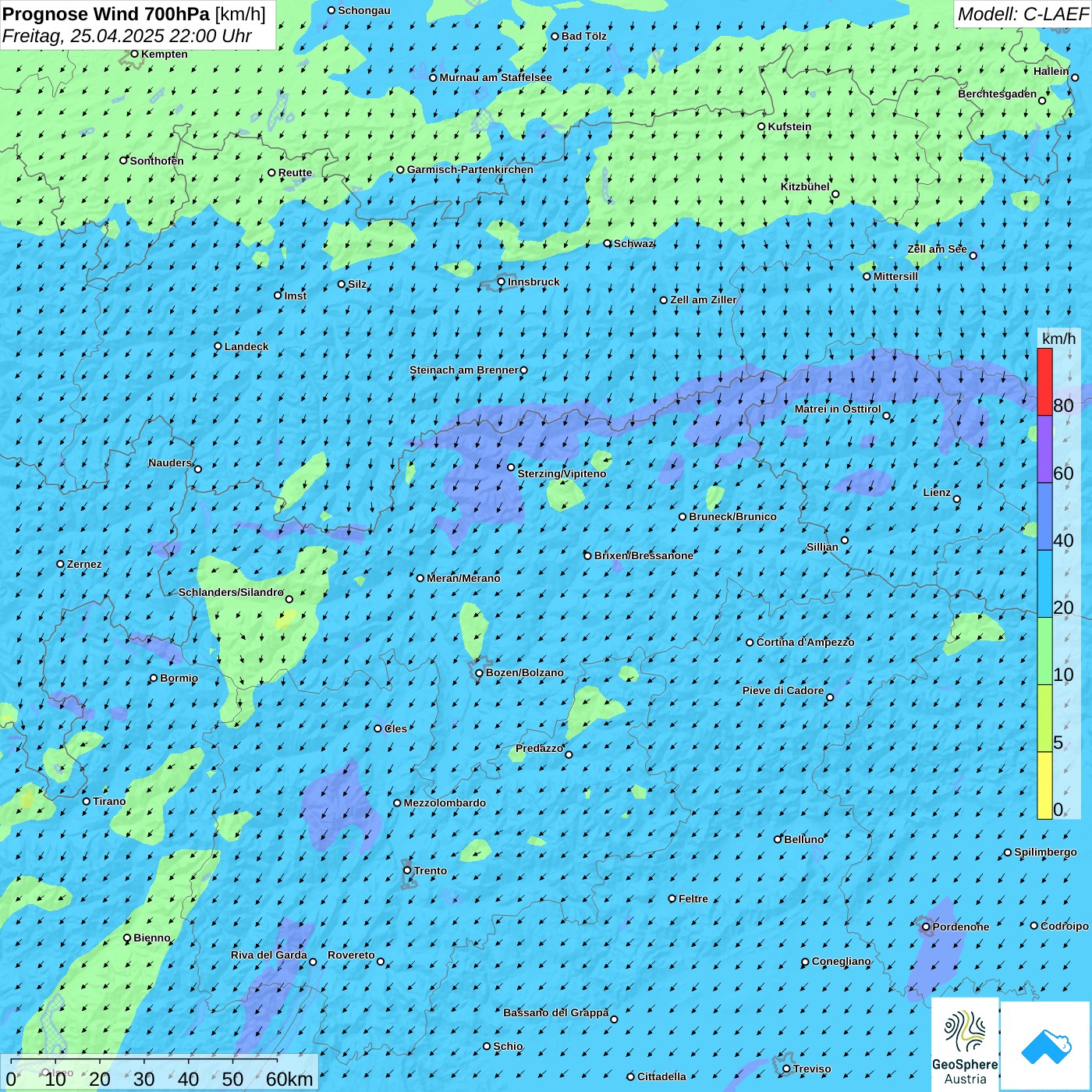Click the 'Predazzo' label
Screen dimensions: 1092x1092
click(539, 748)
